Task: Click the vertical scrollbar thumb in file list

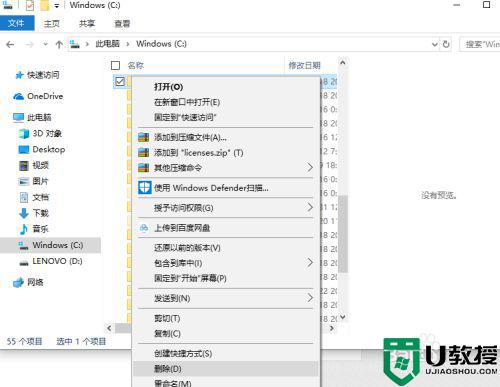Action: 343,234
